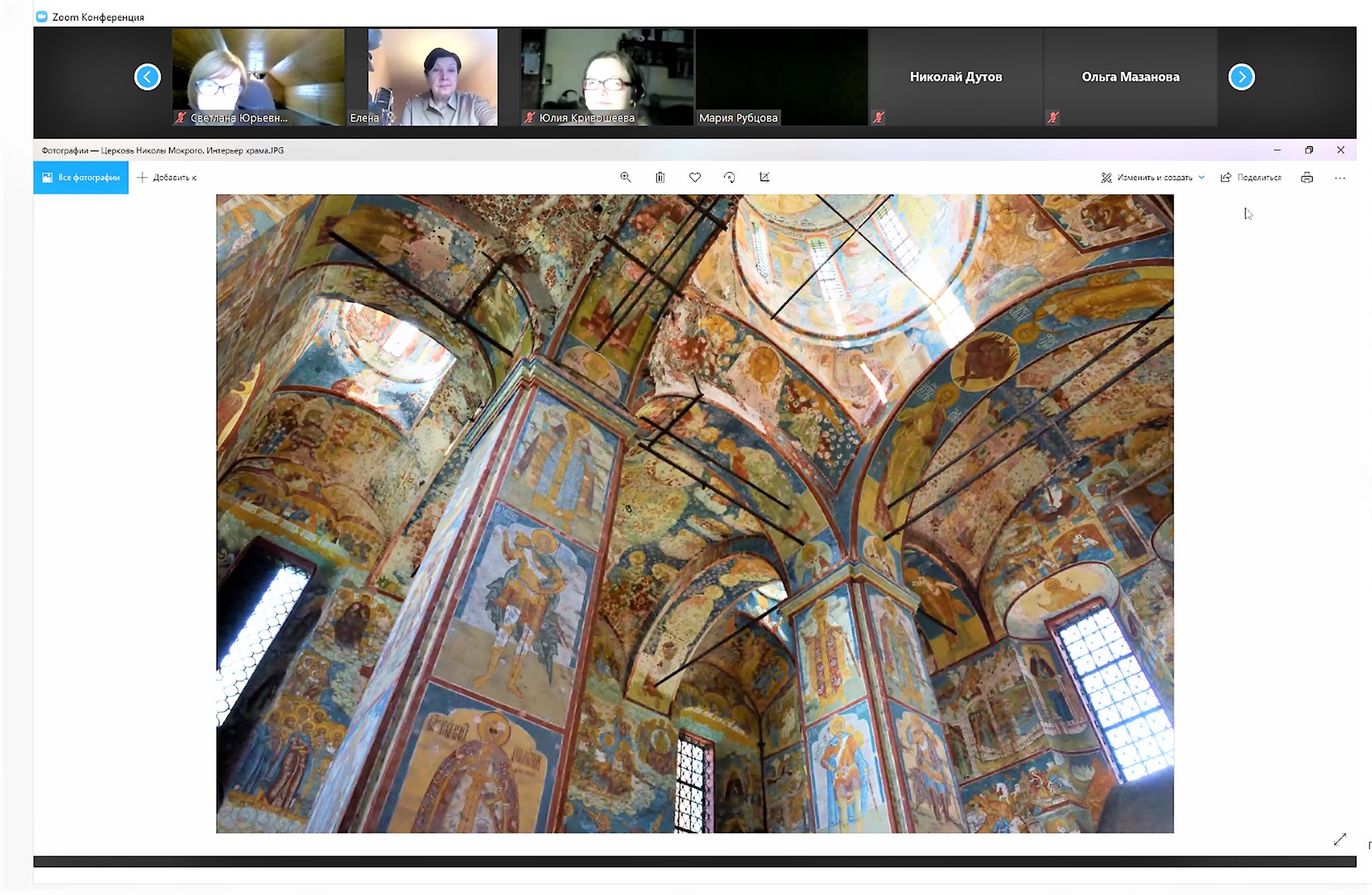Restore down the Photos window
The image size is (1372, 895).
click(1309, 150)
